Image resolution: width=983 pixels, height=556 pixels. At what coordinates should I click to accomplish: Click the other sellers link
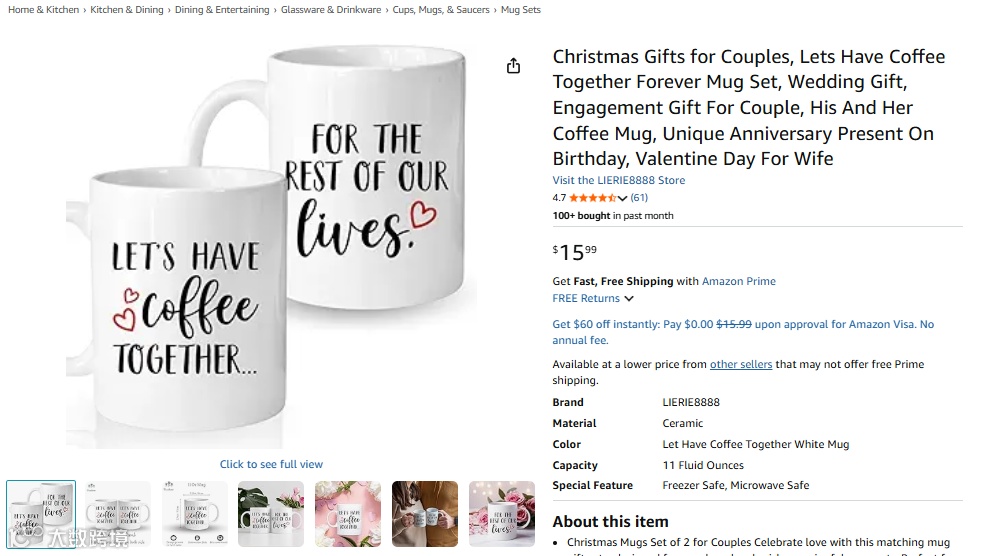coord(740,364)
